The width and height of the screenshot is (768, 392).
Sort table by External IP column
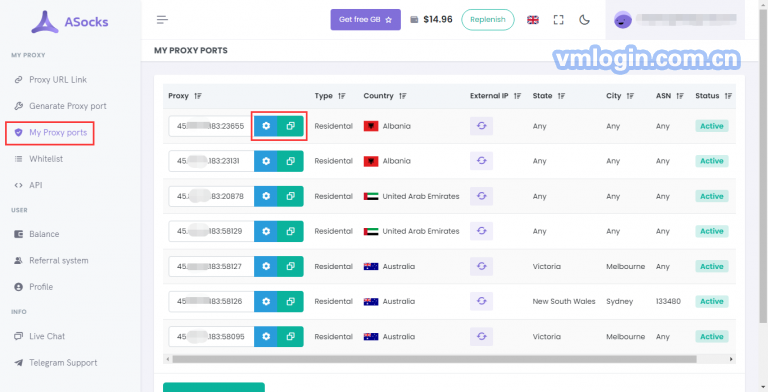pyautogui.click(x=517, y=96)
